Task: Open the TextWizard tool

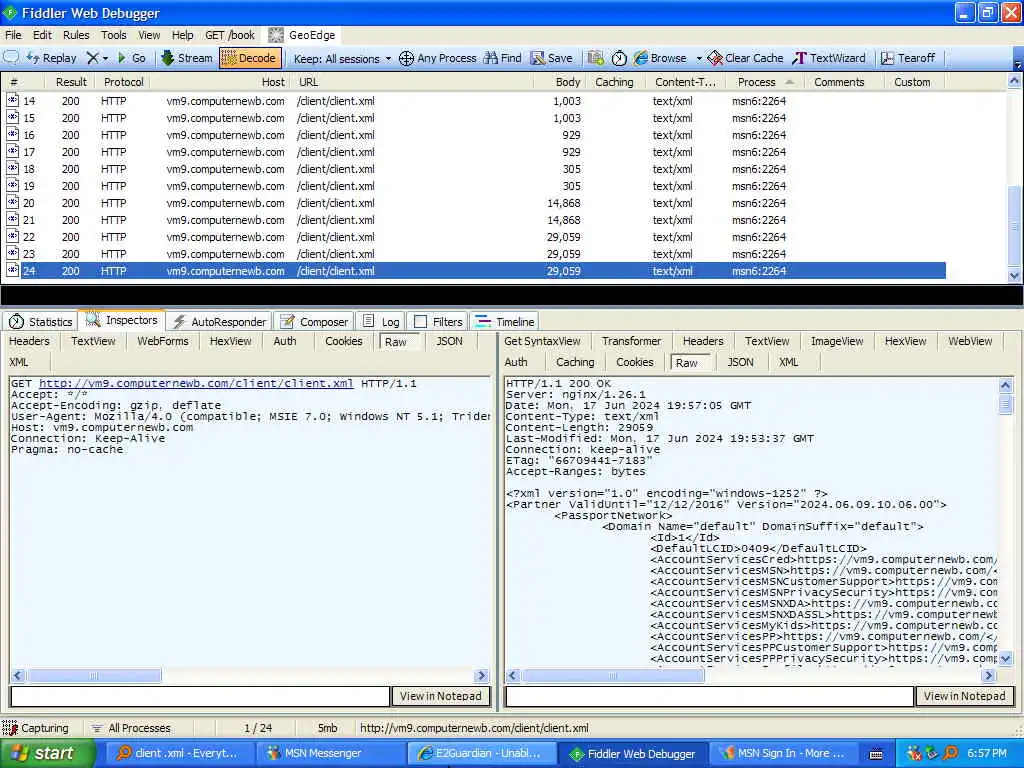Action: (829, 58)
